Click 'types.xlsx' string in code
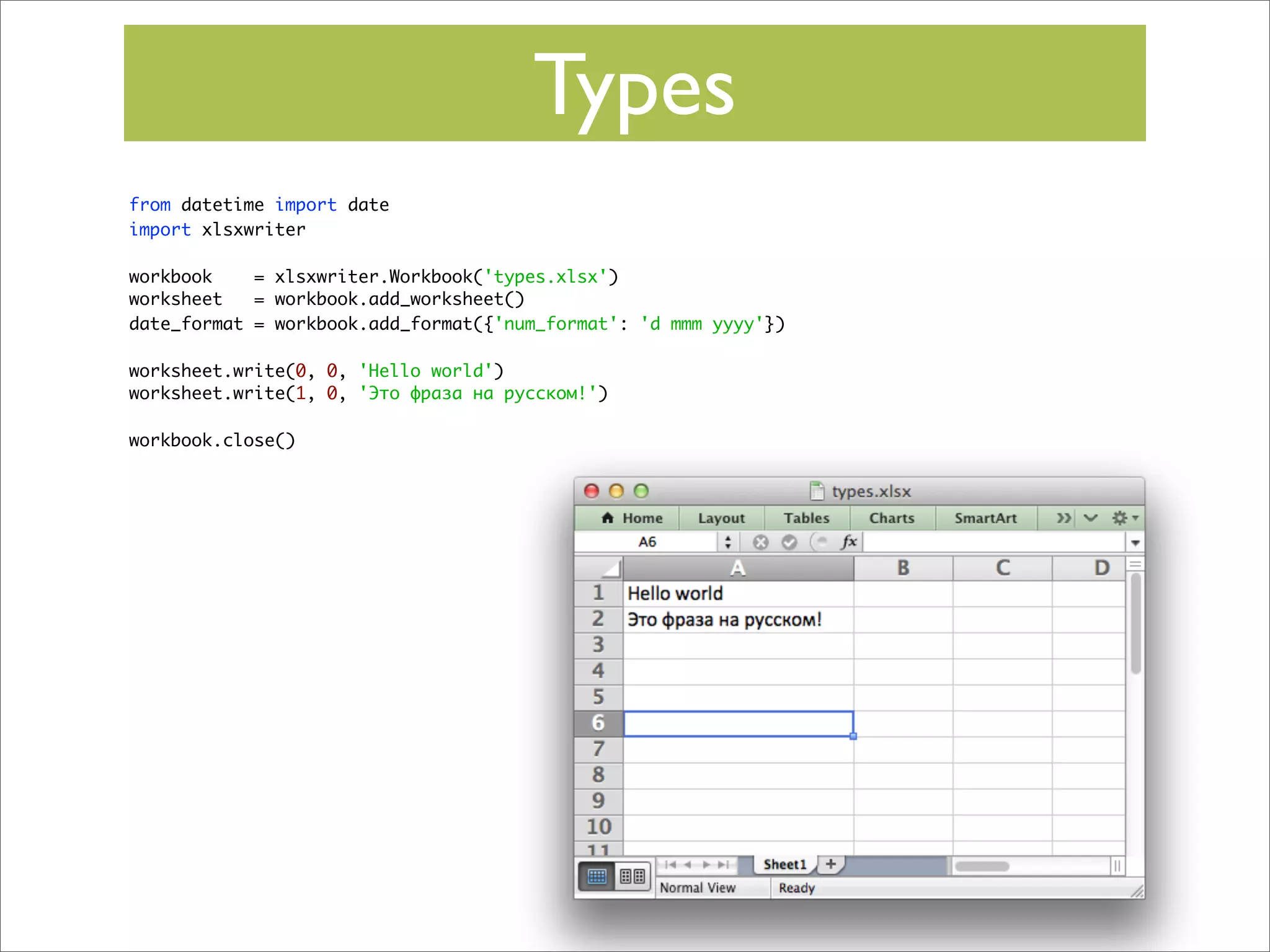The image size is (1270, 952). [546, 276]
